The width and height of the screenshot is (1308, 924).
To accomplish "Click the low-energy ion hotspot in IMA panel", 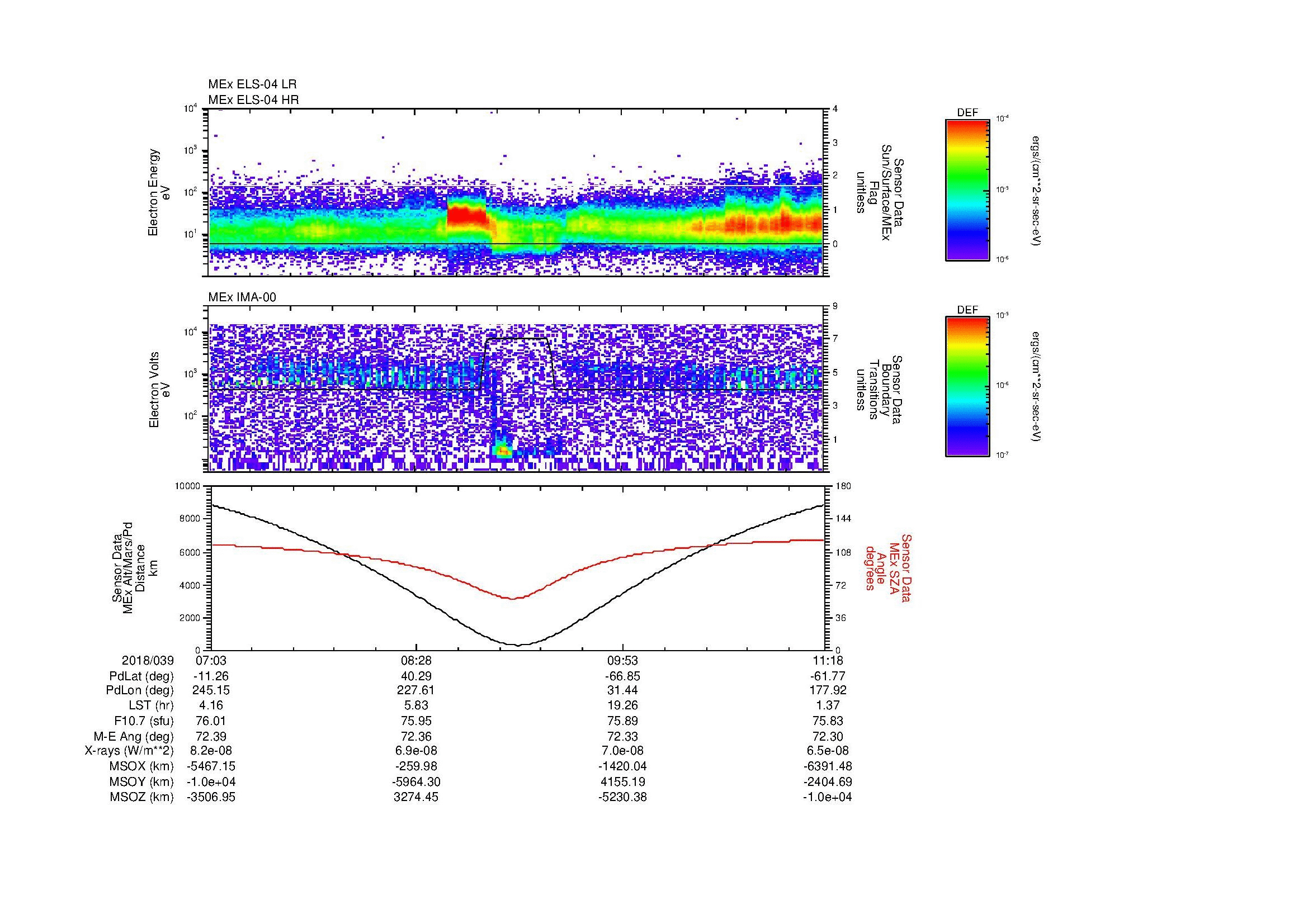I will [503, 451].
